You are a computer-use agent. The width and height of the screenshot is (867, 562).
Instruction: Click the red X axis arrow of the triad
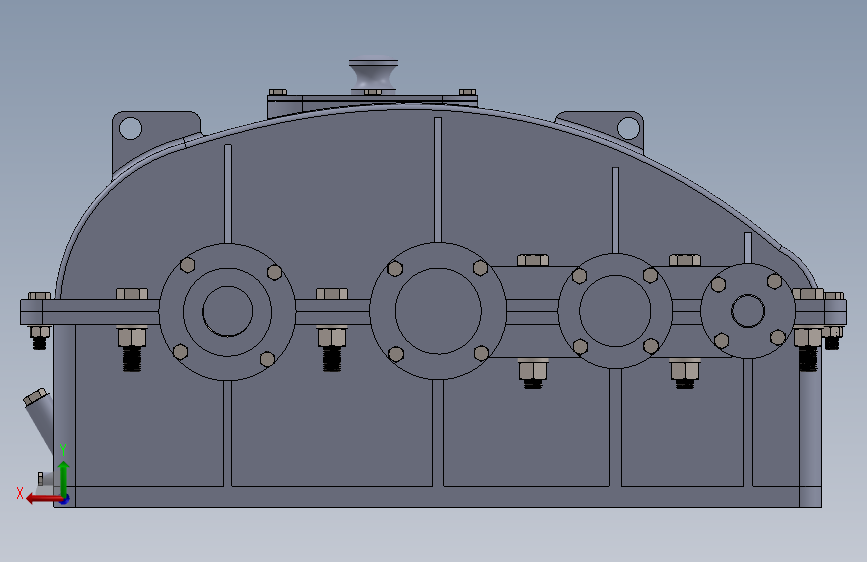click(x=43, y=499)
